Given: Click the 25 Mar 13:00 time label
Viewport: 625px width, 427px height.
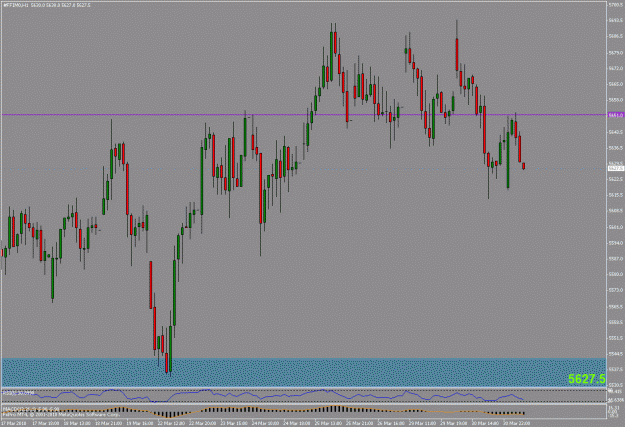Looking at the screenshot, I should point(328,423).
